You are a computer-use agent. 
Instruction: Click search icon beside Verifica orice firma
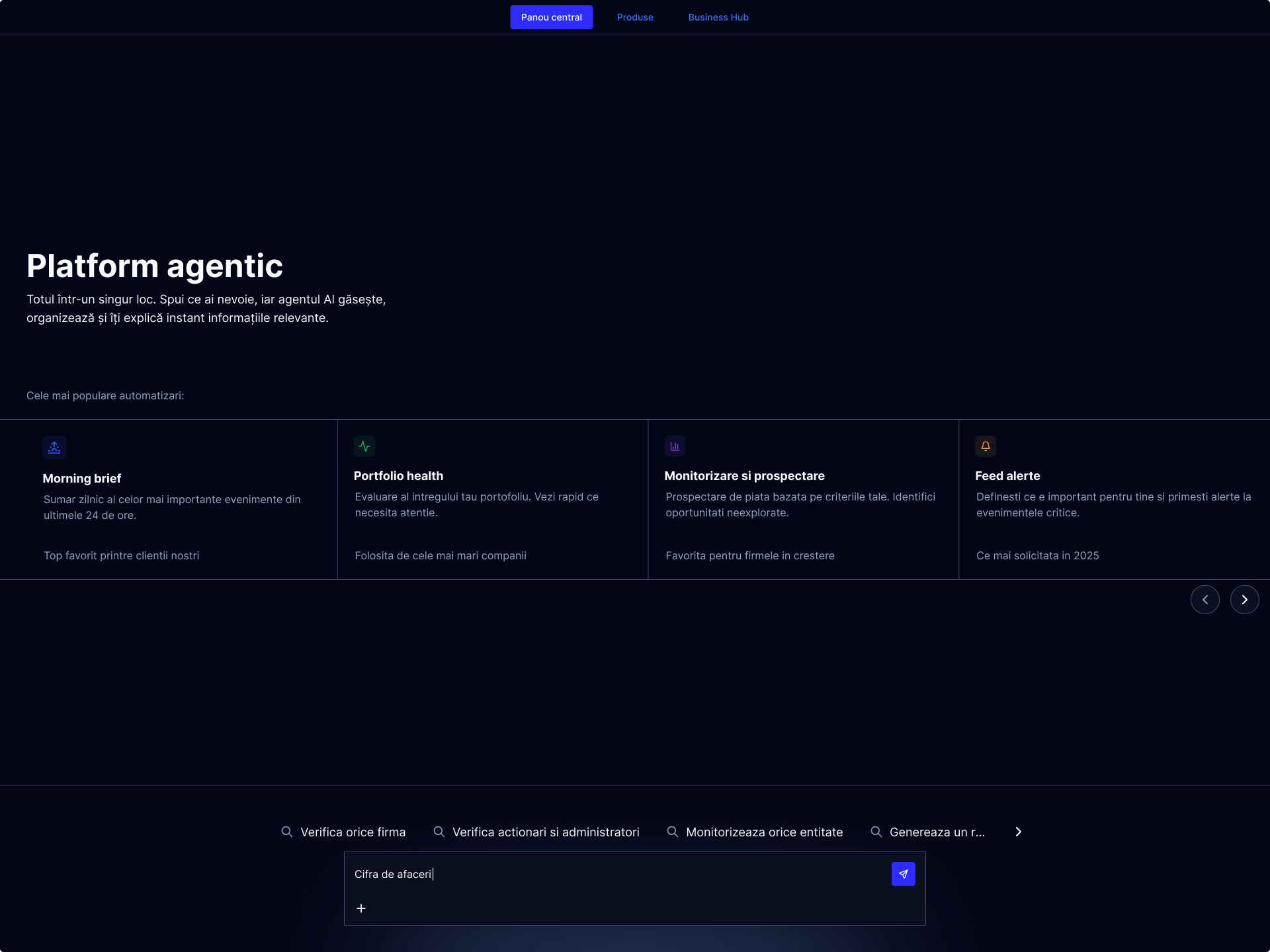(287, 832)
